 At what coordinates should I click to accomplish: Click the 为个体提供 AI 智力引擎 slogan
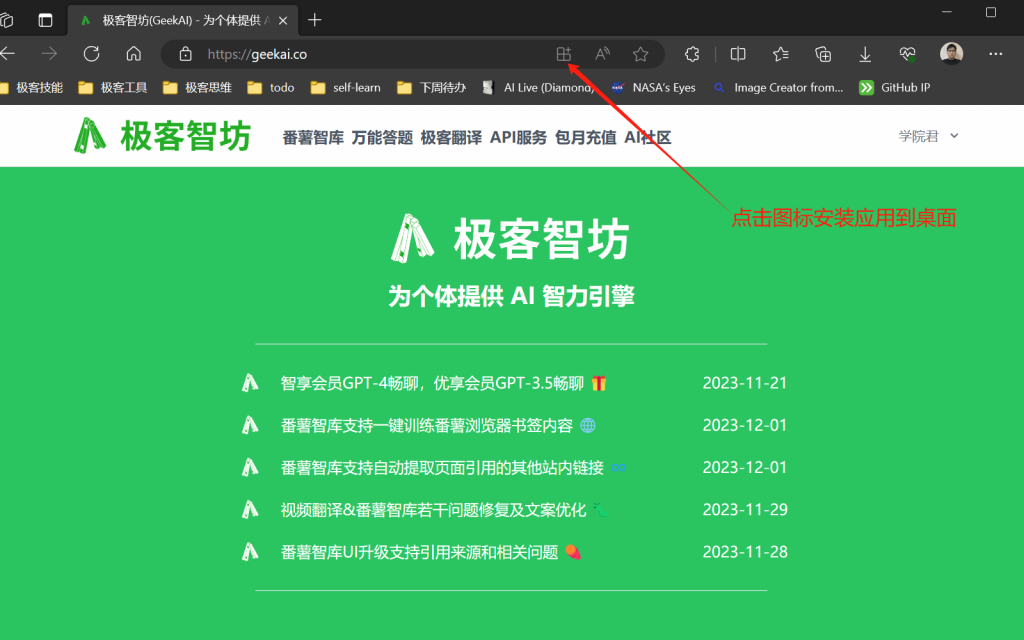click(511, 296)
